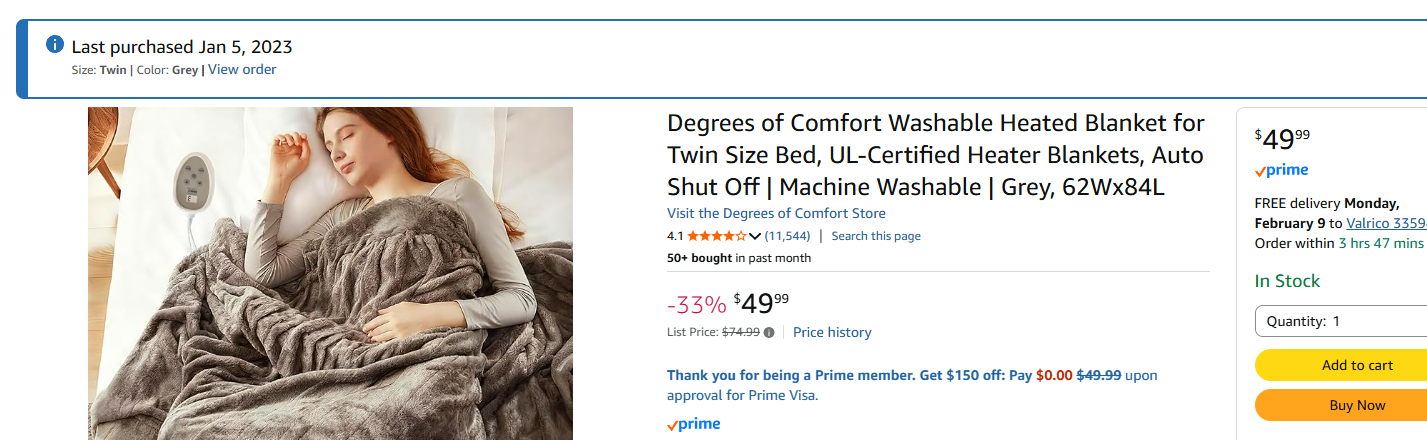Click the Prime logo below the Prime Visa offer
The height and width of the screenshot is (440, 1427).
693,424
